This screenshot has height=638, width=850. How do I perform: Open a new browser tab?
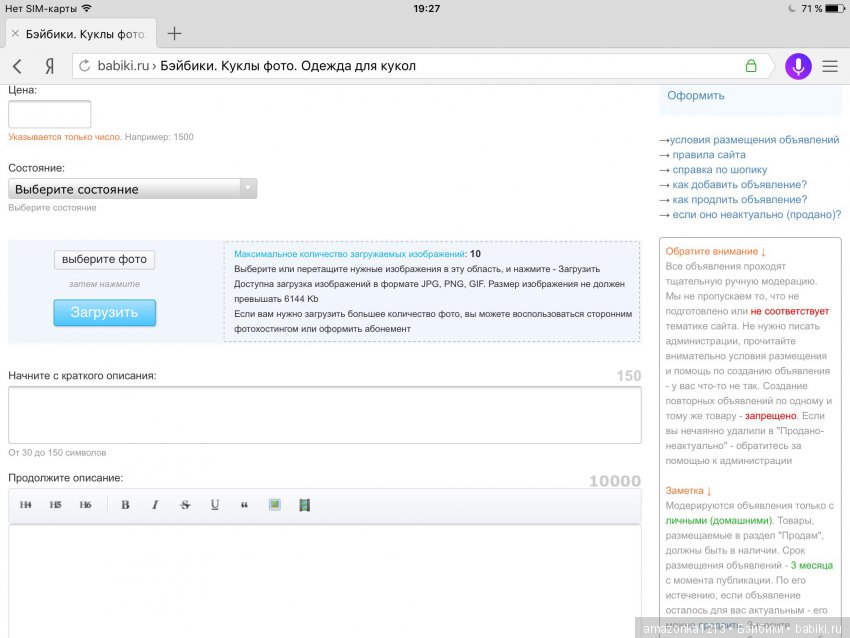click(174, 33)
